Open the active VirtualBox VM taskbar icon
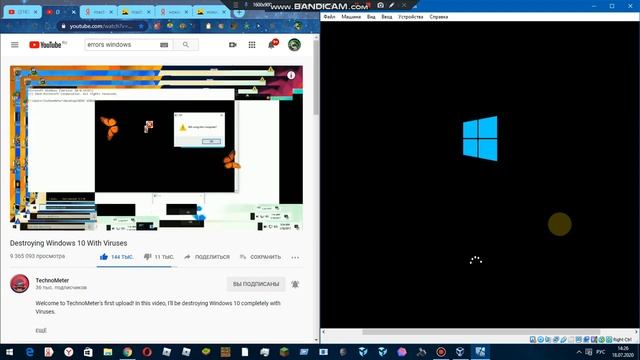 pyautogui.click(x=480, y=352)
